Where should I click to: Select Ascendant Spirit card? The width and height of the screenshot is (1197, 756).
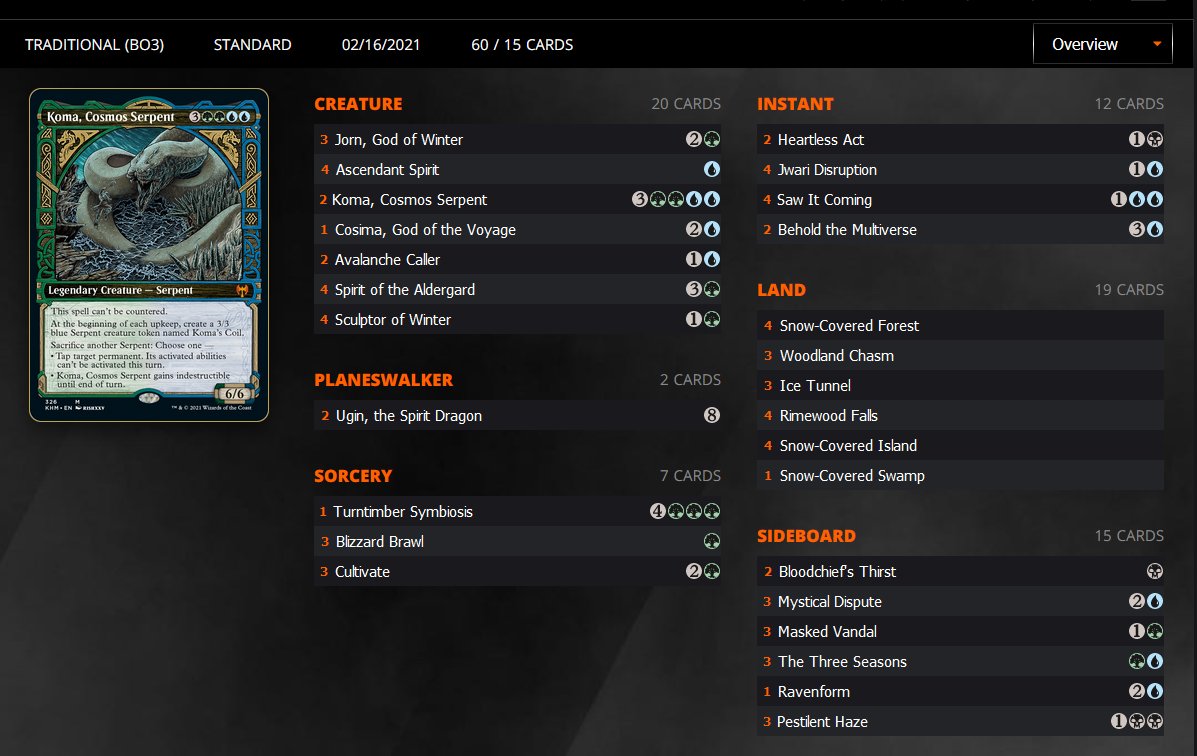518,170
